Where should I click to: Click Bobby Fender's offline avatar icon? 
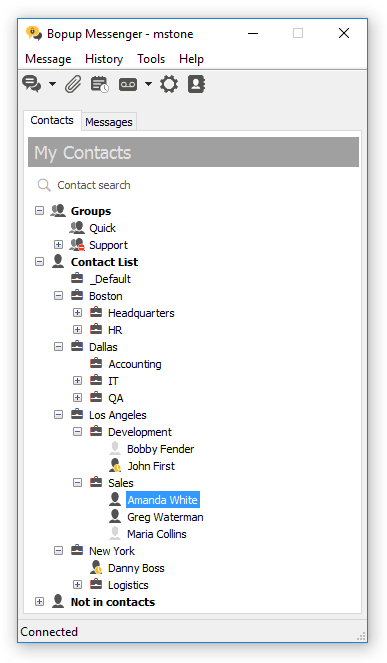[115, 448]
